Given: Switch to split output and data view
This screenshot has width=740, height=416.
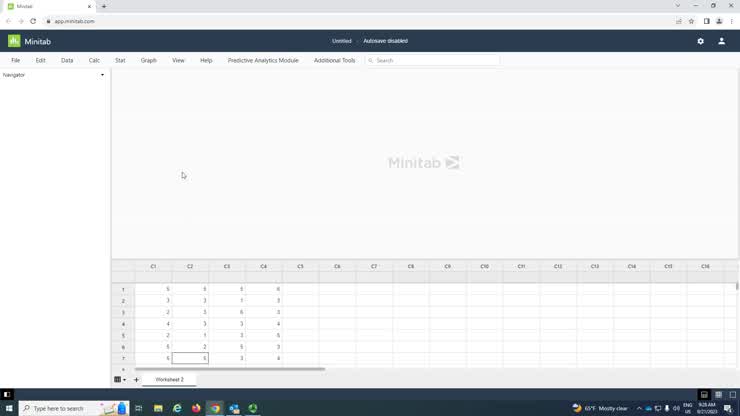Looking at the screenshot, I should pos(704,395).
